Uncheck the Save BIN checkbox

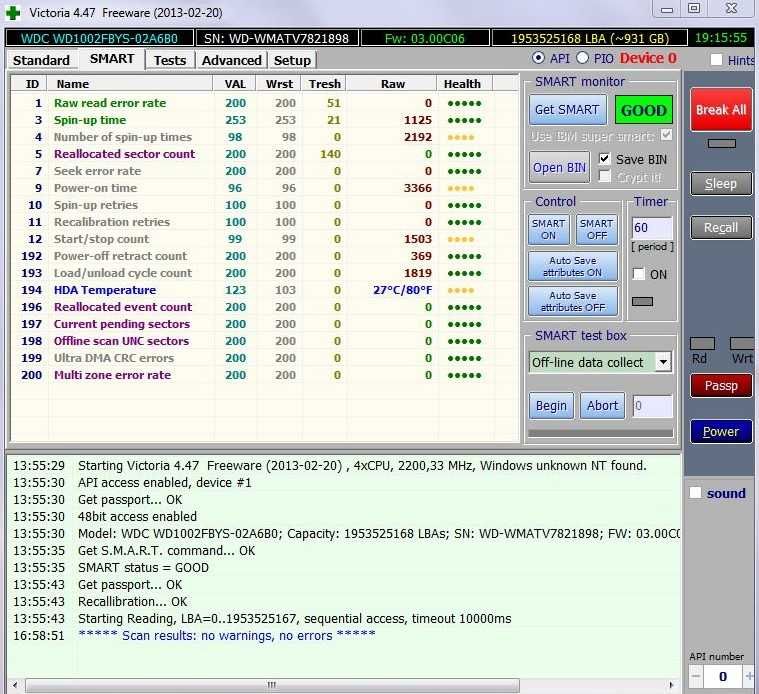click(605, 159)
